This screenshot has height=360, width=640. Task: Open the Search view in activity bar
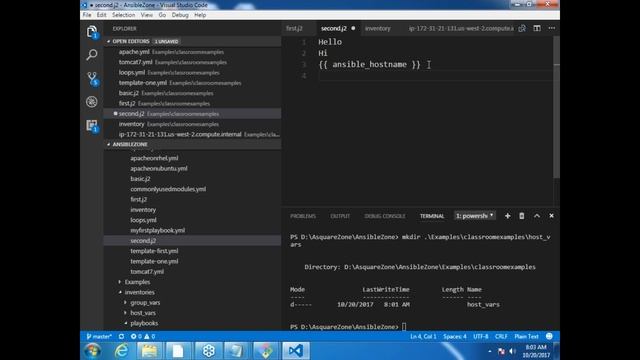click(x=92, y=55)
